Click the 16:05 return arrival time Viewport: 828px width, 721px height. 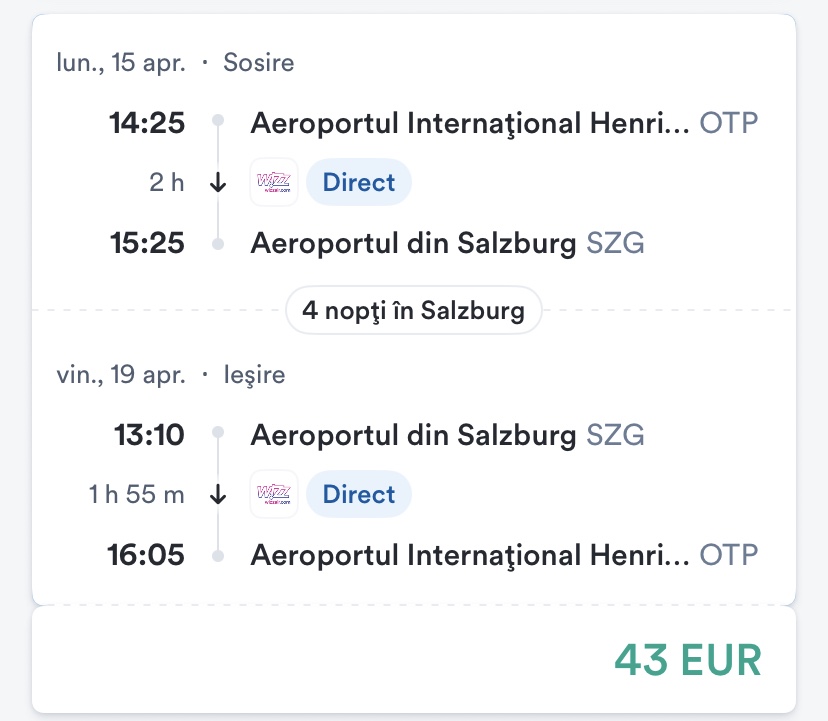(147, 554)
